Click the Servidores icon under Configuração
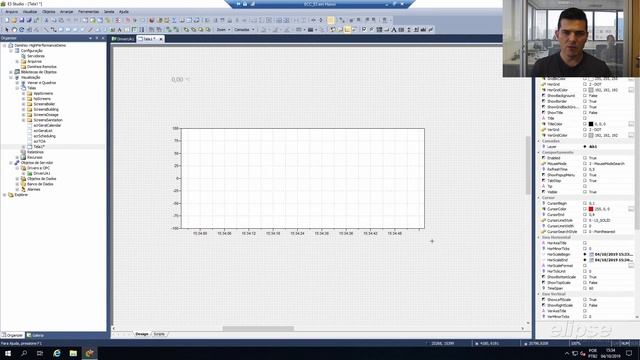Viewport: 640px width, 360px height. click(x=23, y=56)
